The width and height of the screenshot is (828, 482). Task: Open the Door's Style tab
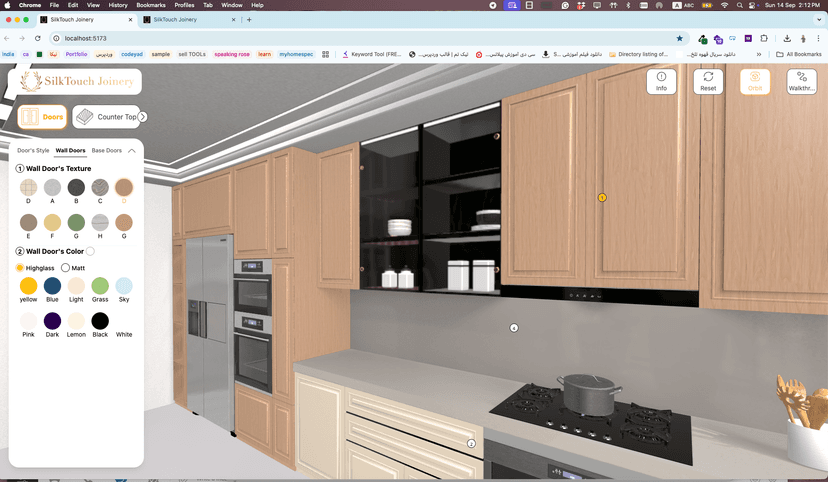(x=33, y=150)
